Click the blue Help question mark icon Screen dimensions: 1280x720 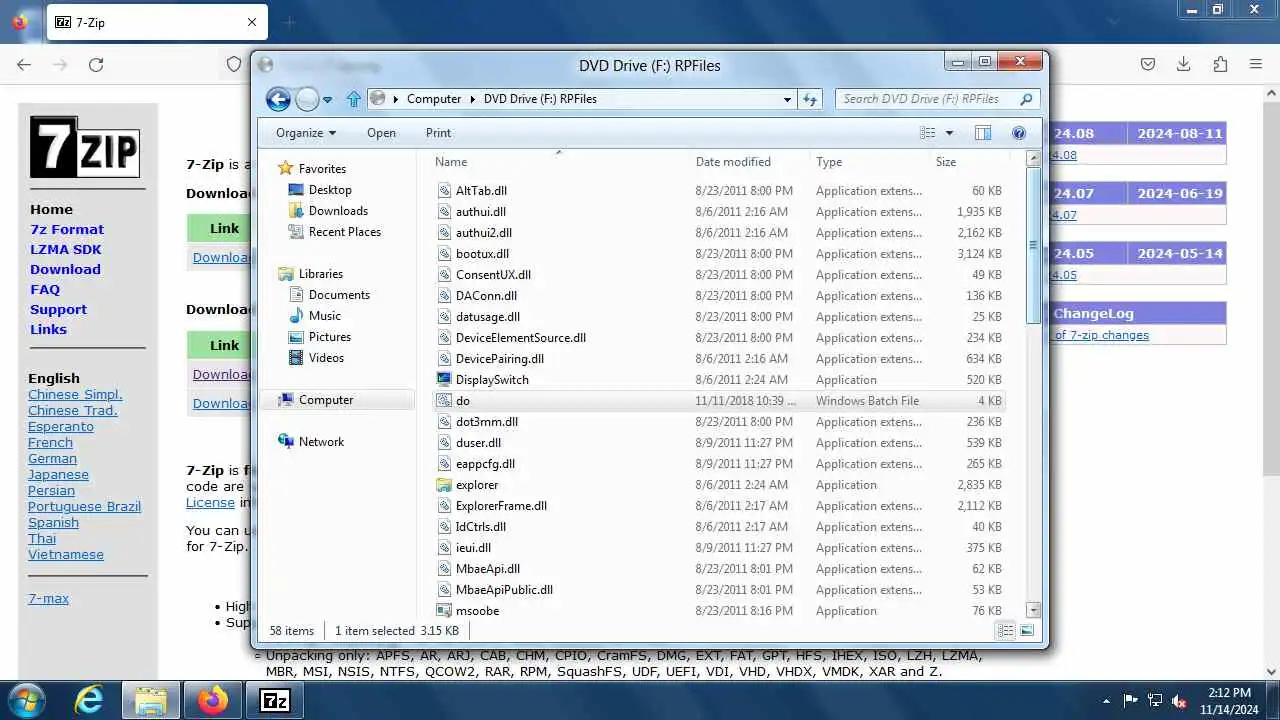[1019, 133]
